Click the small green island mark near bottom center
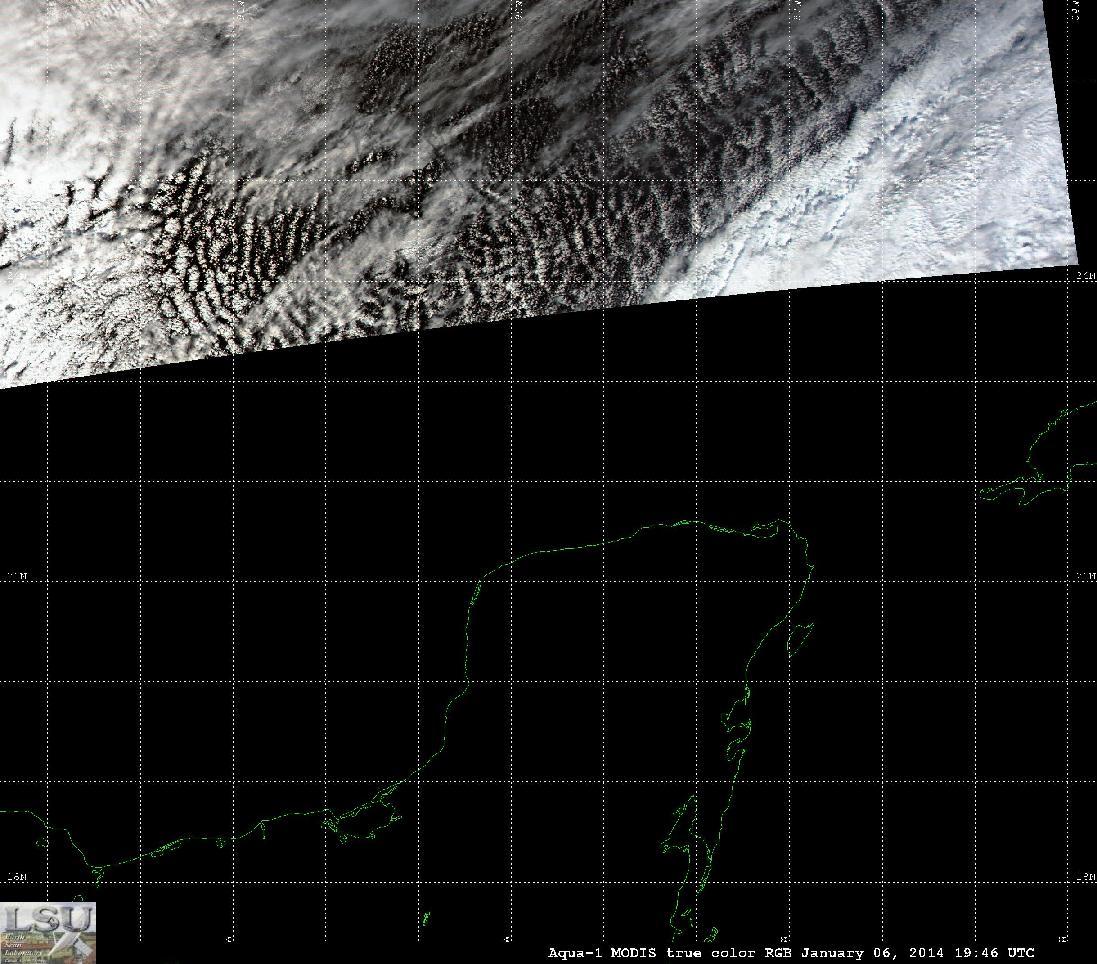This screenshot has height=964, width=1097. pos(427,917)
